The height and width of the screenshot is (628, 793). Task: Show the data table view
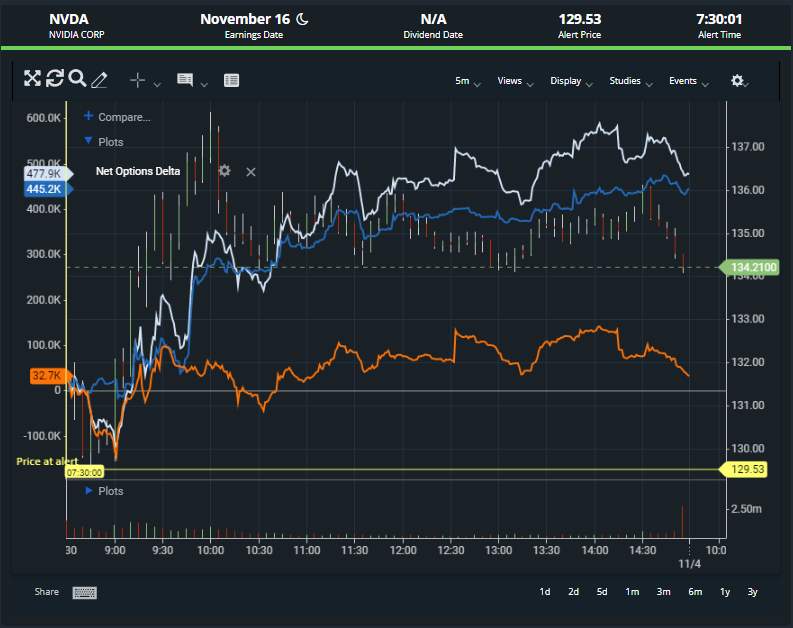232,80
